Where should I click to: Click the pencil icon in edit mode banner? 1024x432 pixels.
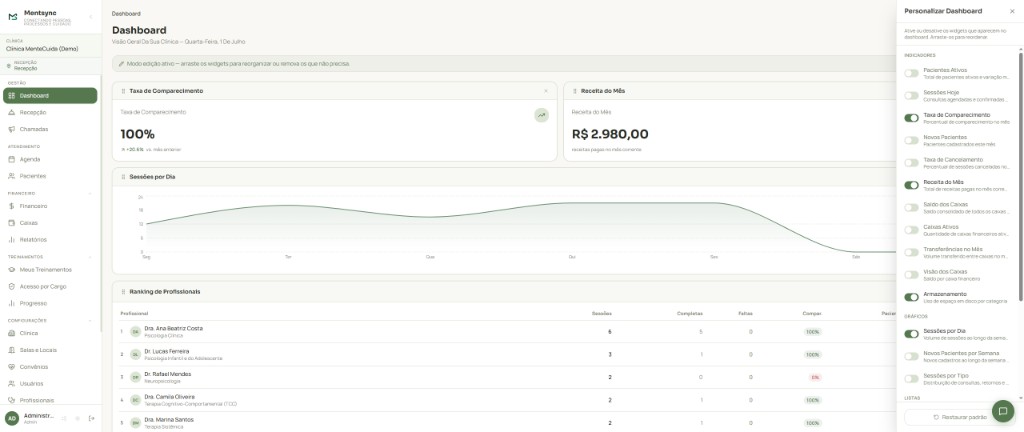[x=121, y=64]
